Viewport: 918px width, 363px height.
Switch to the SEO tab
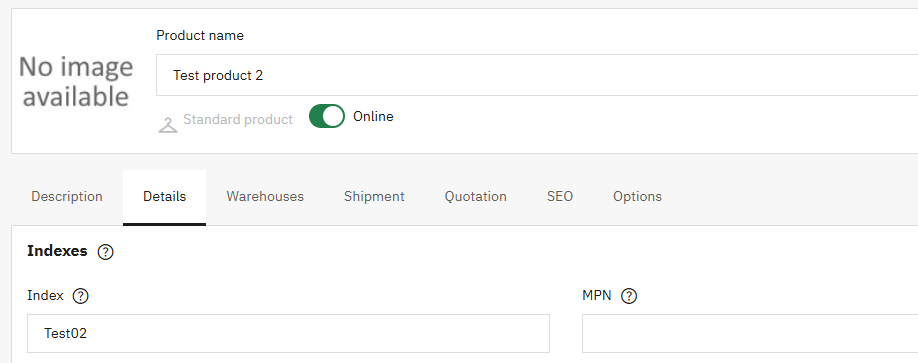(x=560, y=197)
